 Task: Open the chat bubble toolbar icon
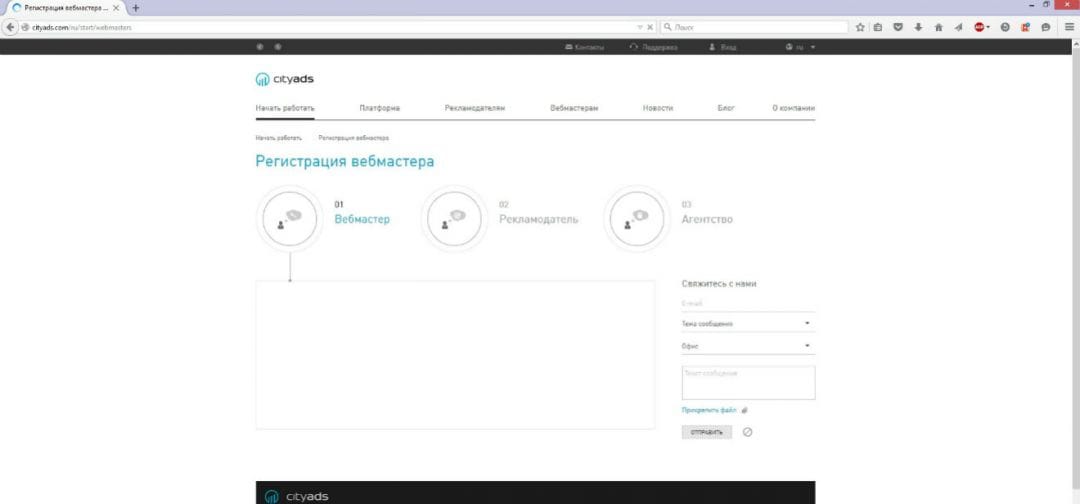1046,28
